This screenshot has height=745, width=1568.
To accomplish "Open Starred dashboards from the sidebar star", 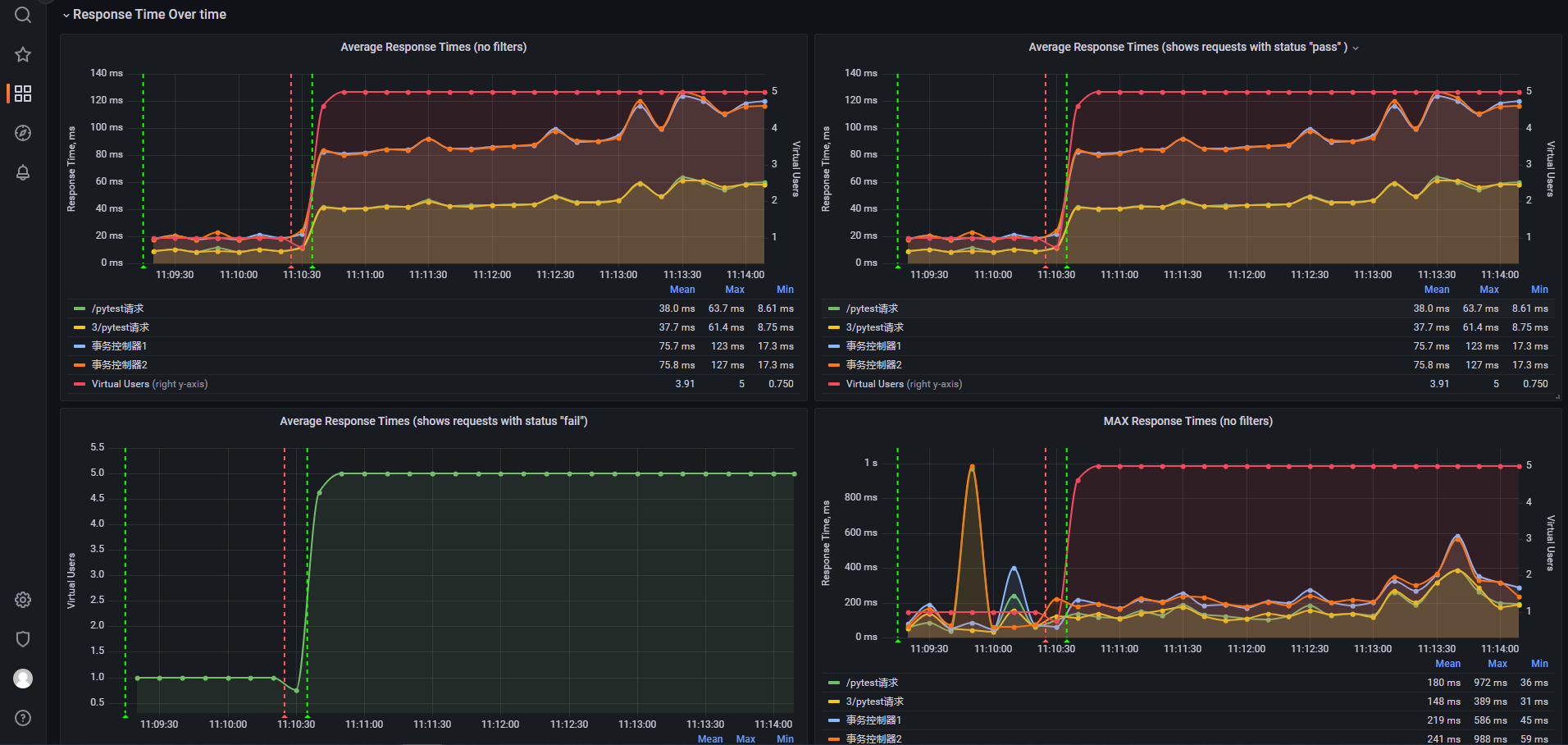I will click(x=23, y=54).
